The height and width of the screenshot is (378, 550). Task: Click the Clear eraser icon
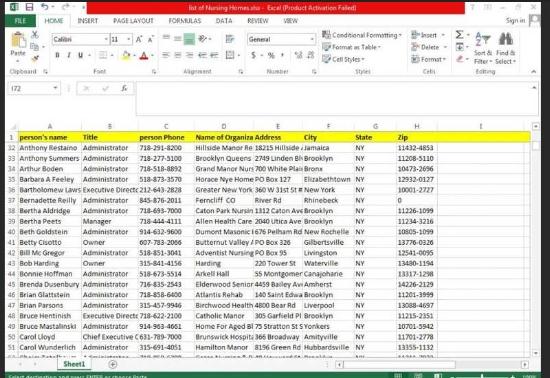point(460,59)
